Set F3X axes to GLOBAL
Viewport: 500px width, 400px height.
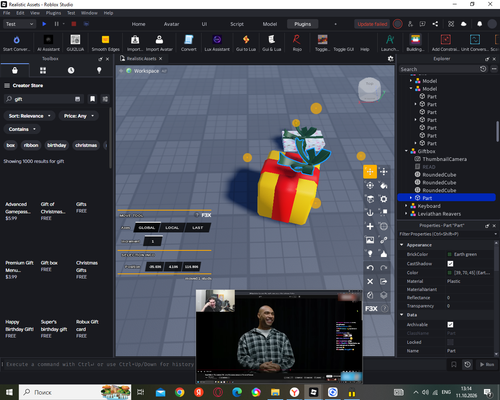point(147,228)
